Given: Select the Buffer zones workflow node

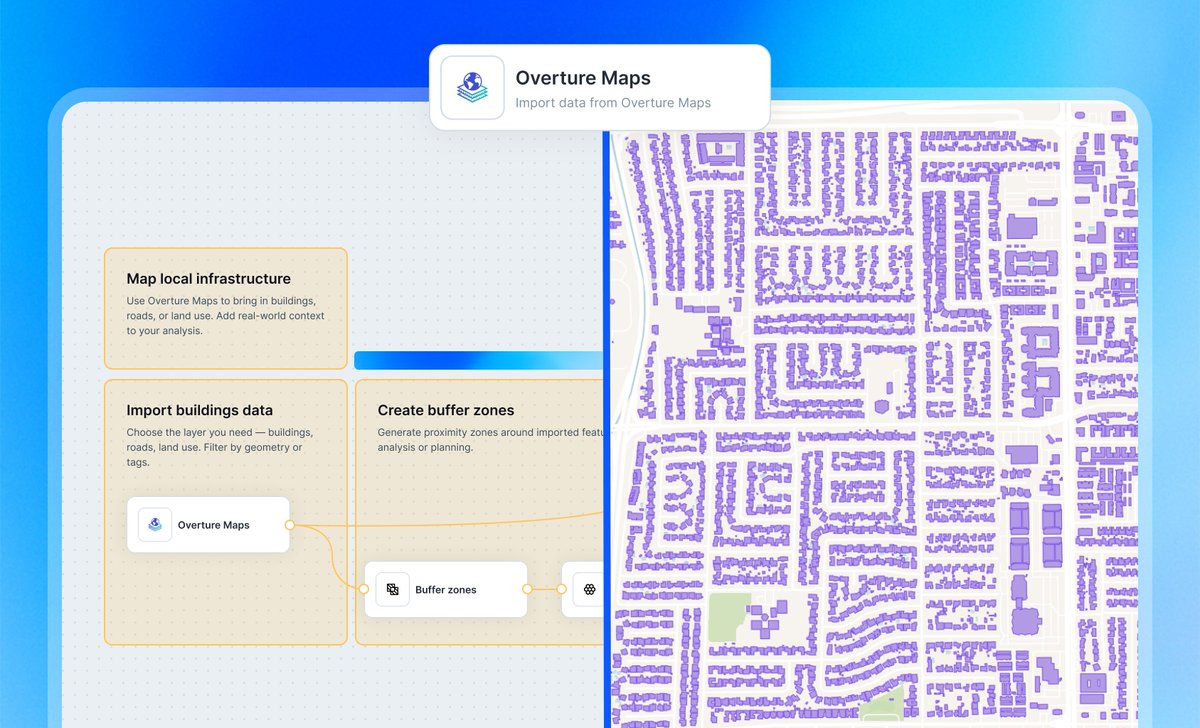Looking at the screenshot, I should (x=445, y=589).
